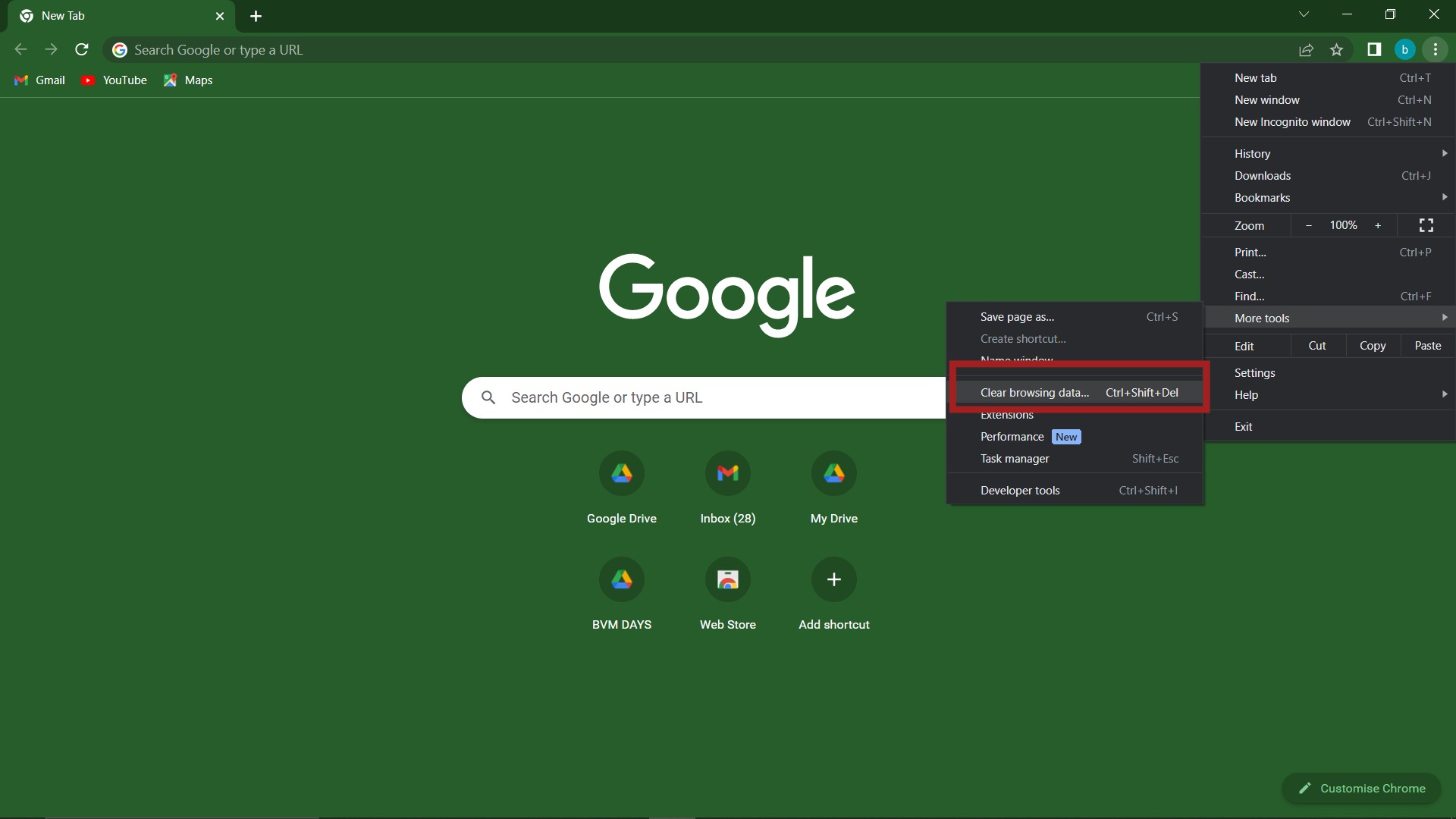Click the search magnifier icon in search box
This screenshot has height=819, width=1456.
488,397
